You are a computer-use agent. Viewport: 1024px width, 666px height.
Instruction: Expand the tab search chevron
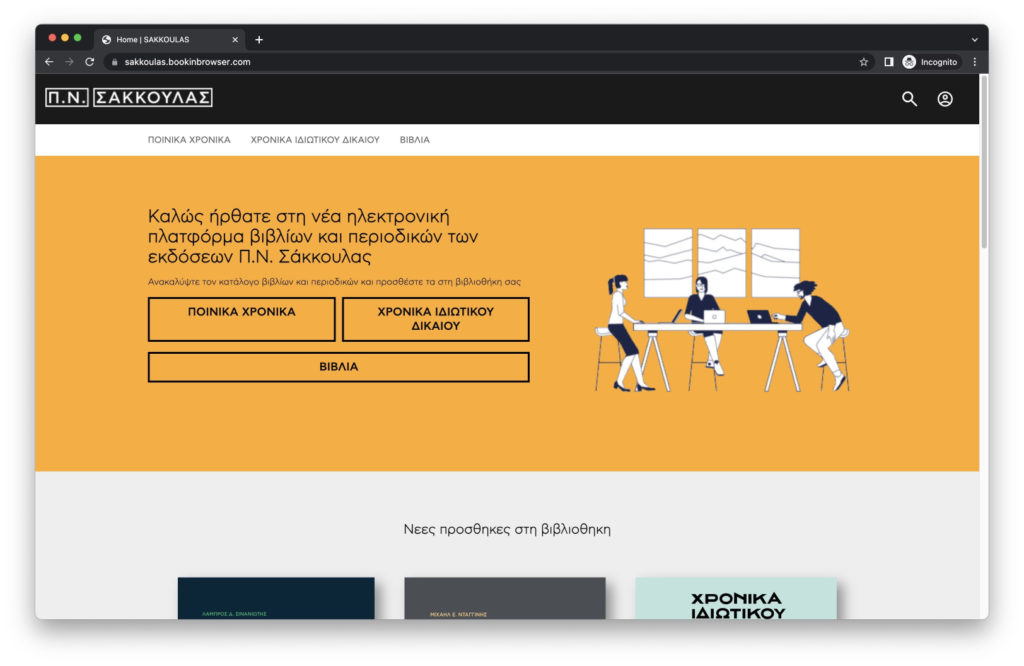coord(974,40)
